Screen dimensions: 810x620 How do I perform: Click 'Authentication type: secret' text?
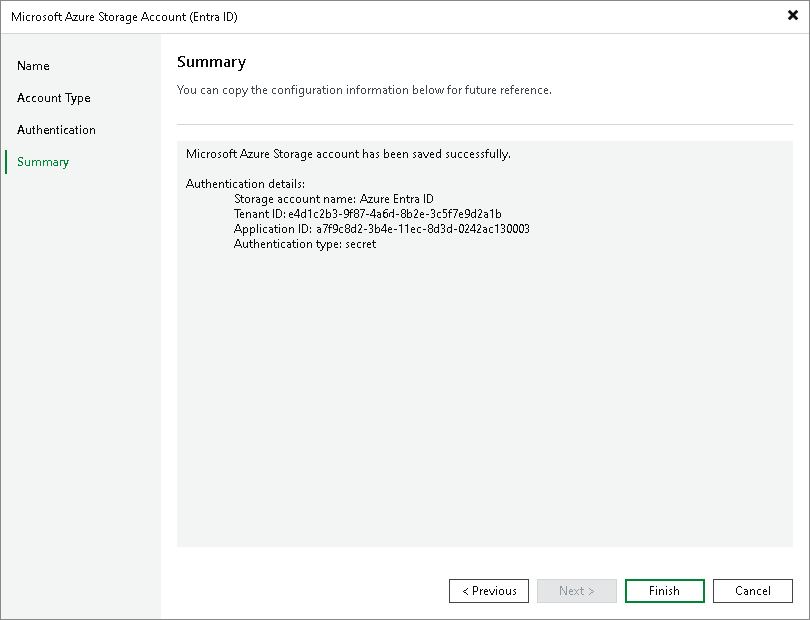click(305, 244)
